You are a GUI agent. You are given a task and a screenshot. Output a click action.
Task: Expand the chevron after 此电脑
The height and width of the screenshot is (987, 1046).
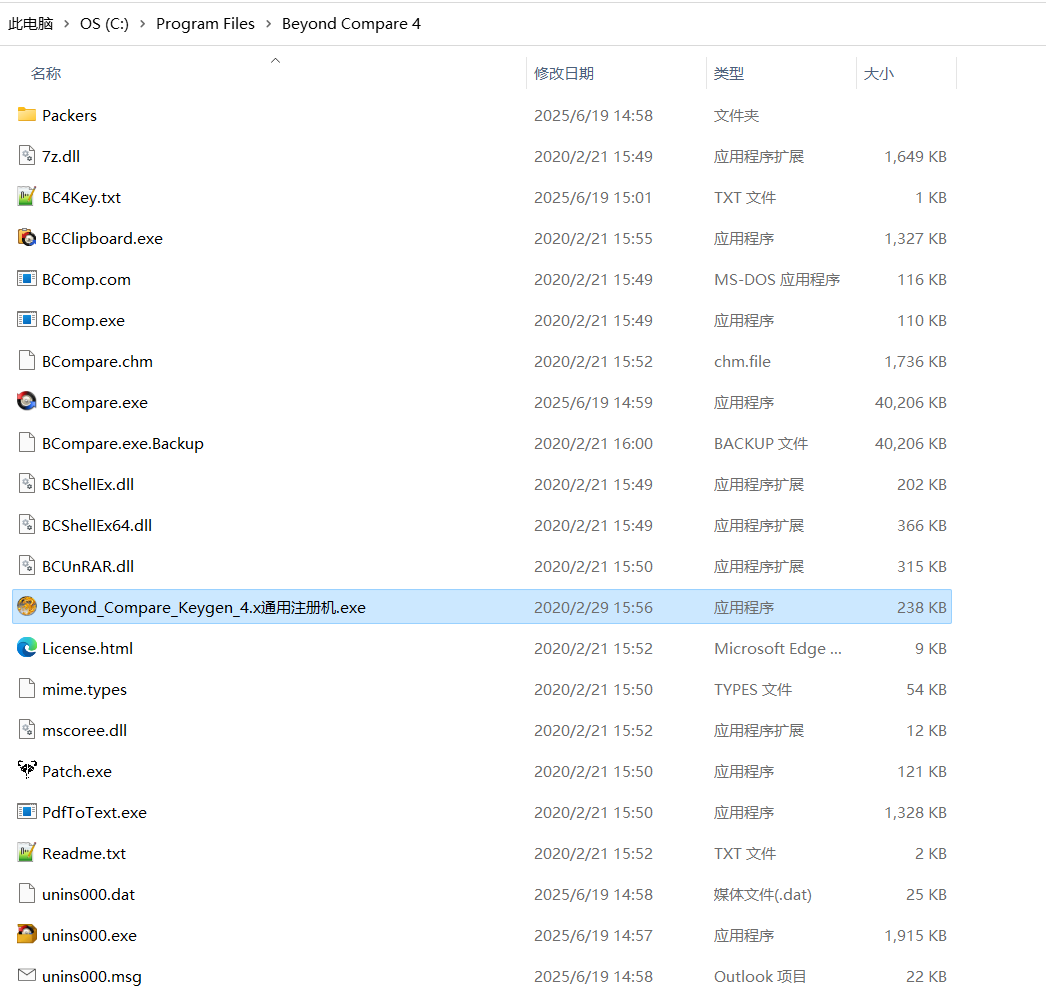point(67,24)
